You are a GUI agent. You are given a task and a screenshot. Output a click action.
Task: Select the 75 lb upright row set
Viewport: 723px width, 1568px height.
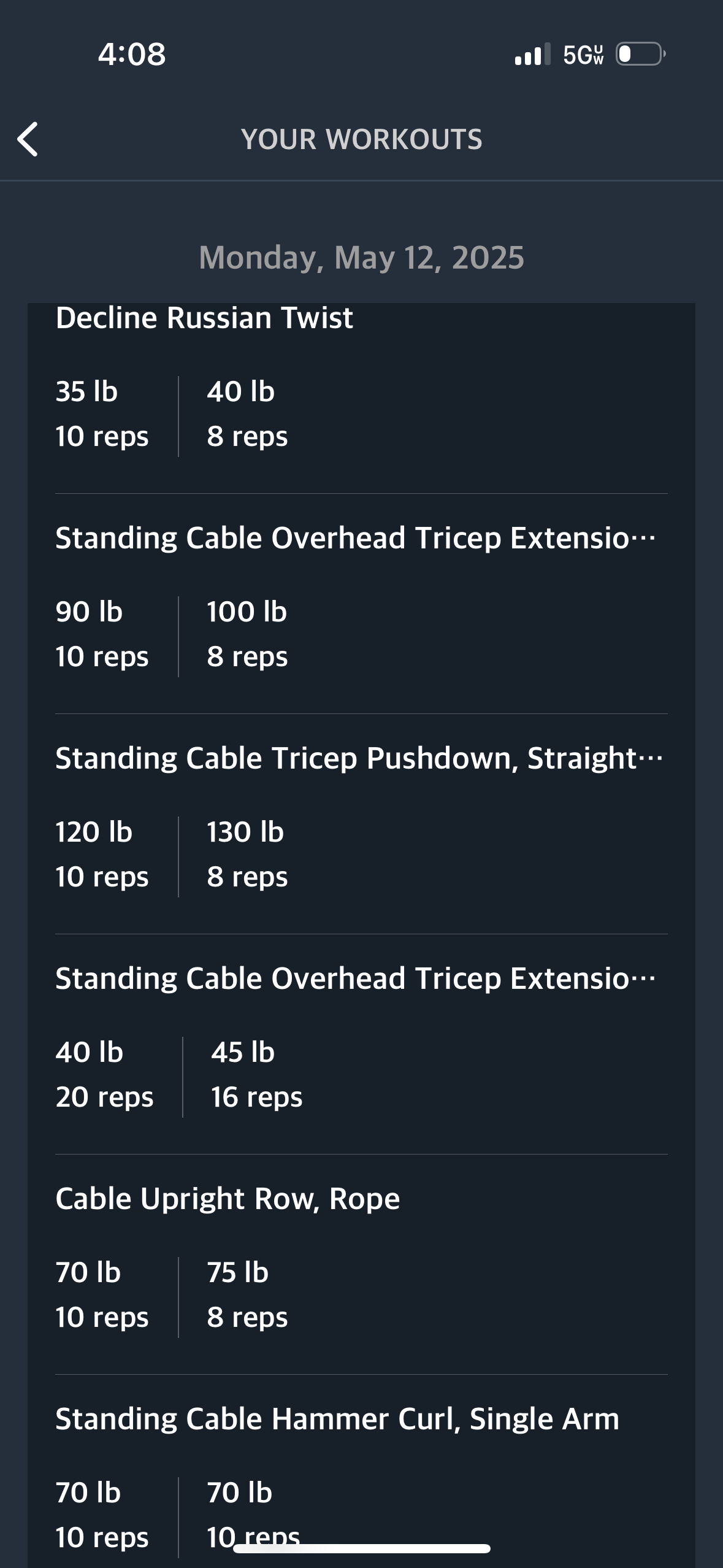(x=247, y=1295)
